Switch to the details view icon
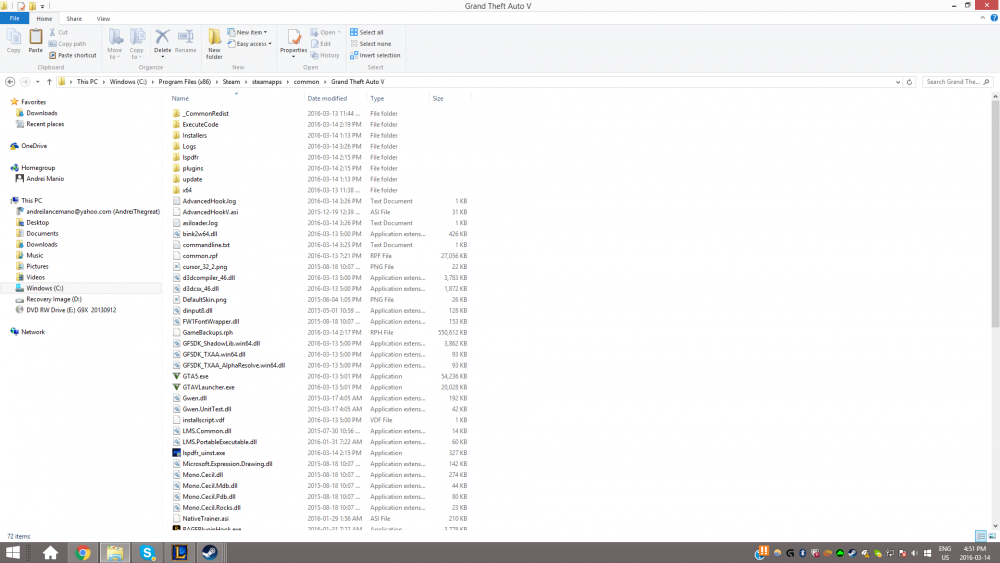This screenshot has width=1000, height=563. click(x=981, y=536)
